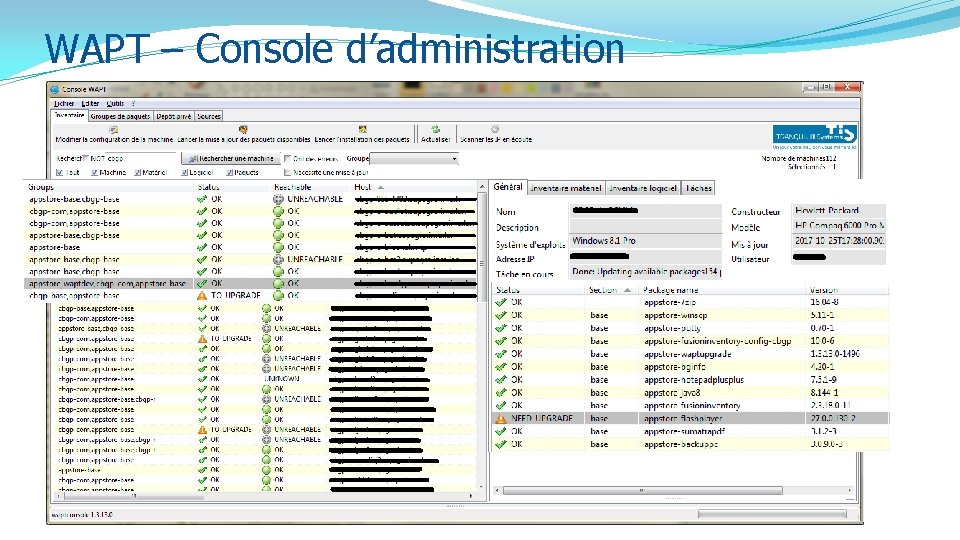This screenshot has height=540, width=960.
Task: Click the green Actualiser refresh icon
Action: click(435, 129)
